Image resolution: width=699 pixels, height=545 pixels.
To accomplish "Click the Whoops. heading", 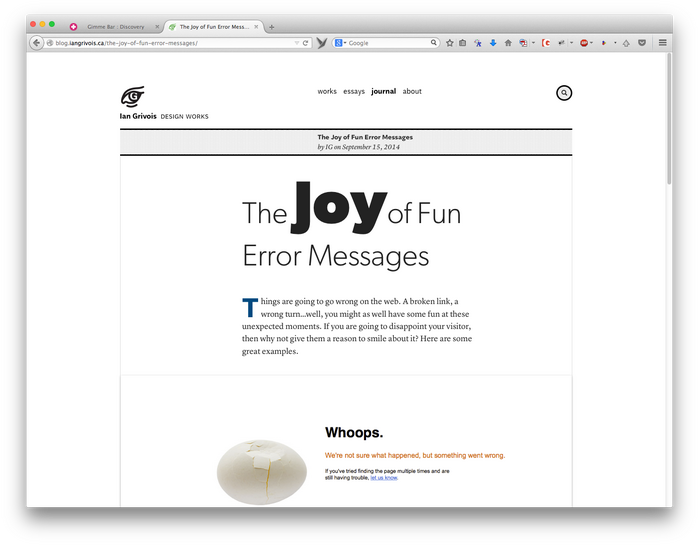I will (x=354, y=432).
